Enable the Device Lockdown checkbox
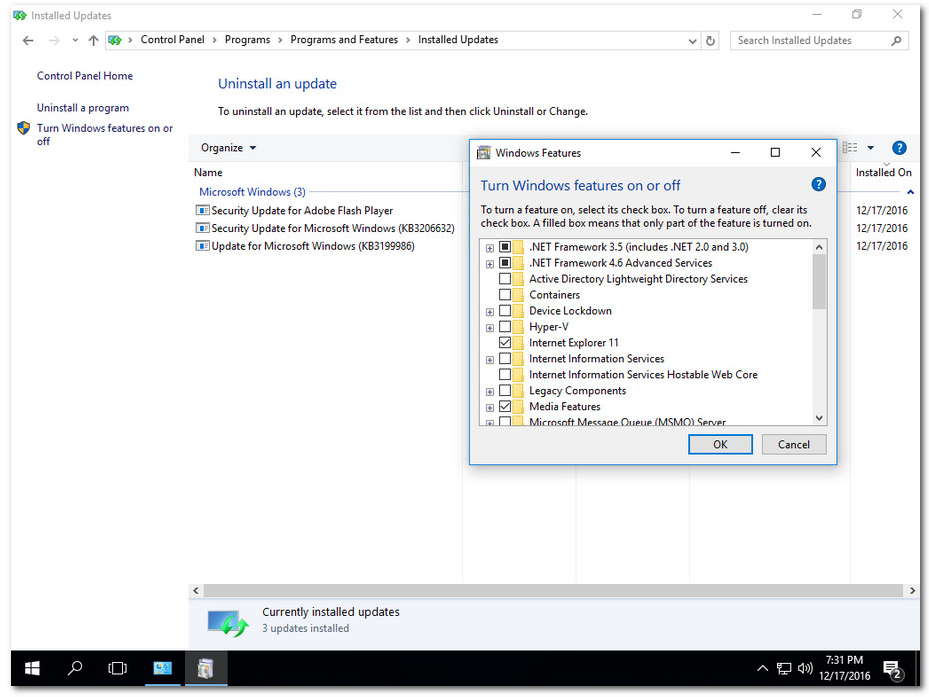Viewport: 929px width, 697px height. pyautogui.click(x=505, y=311)
